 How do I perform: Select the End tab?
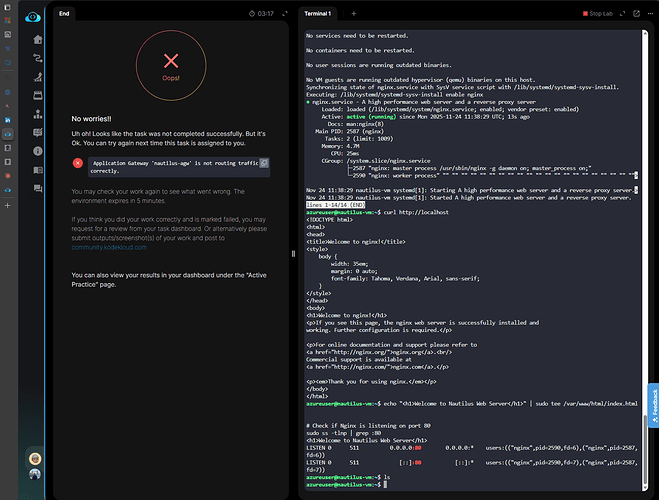pos(65,14)
